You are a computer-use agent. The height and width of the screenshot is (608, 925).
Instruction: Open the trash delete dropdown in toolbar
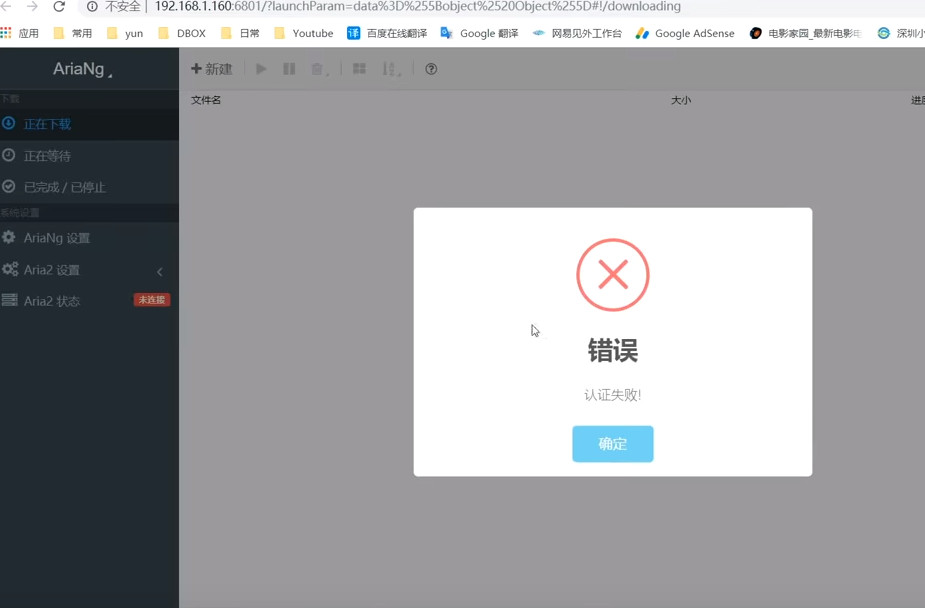tap(319, 69)
